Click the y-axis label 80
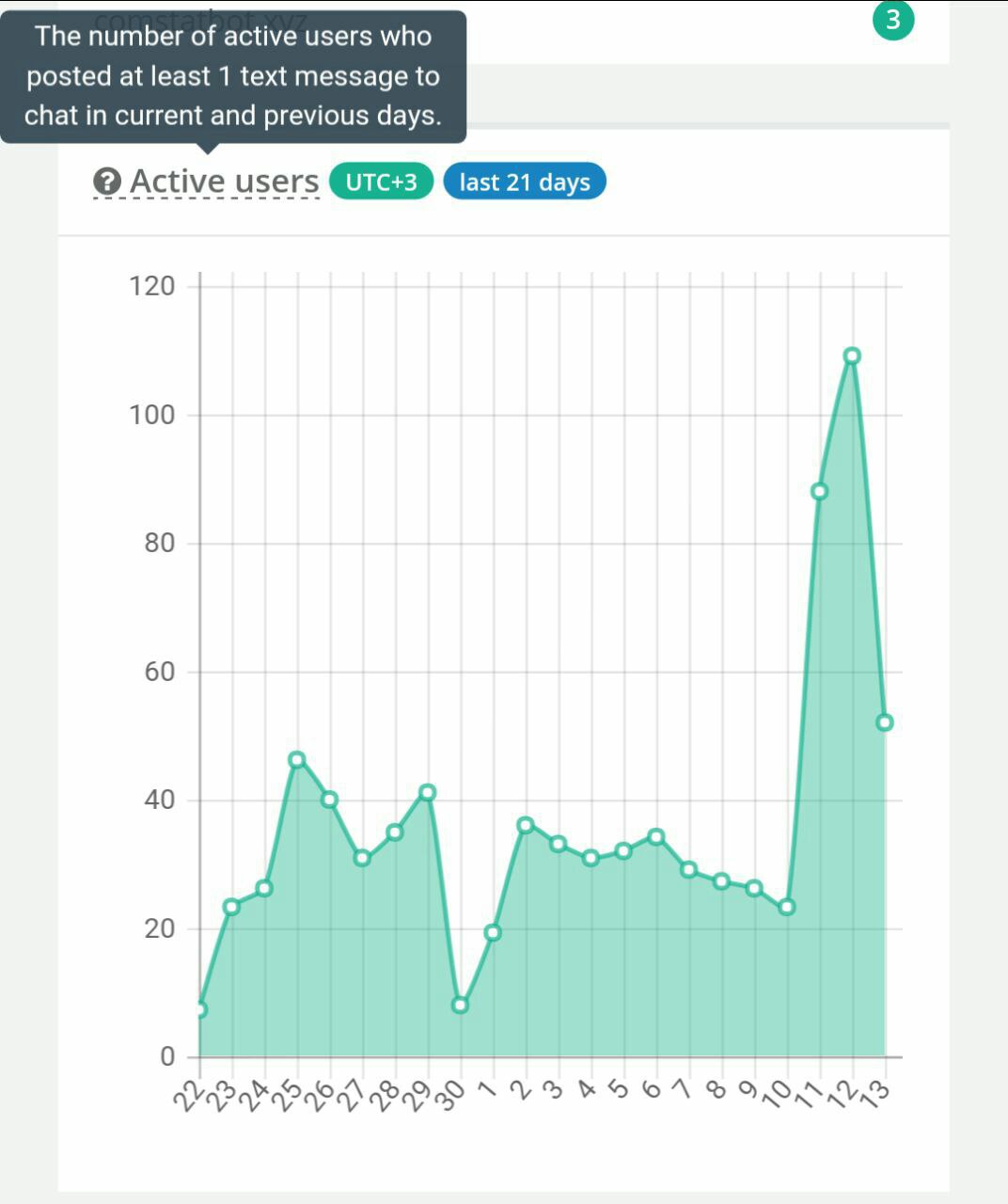This screenshot has height=1204, width=1008. [160, 543]
